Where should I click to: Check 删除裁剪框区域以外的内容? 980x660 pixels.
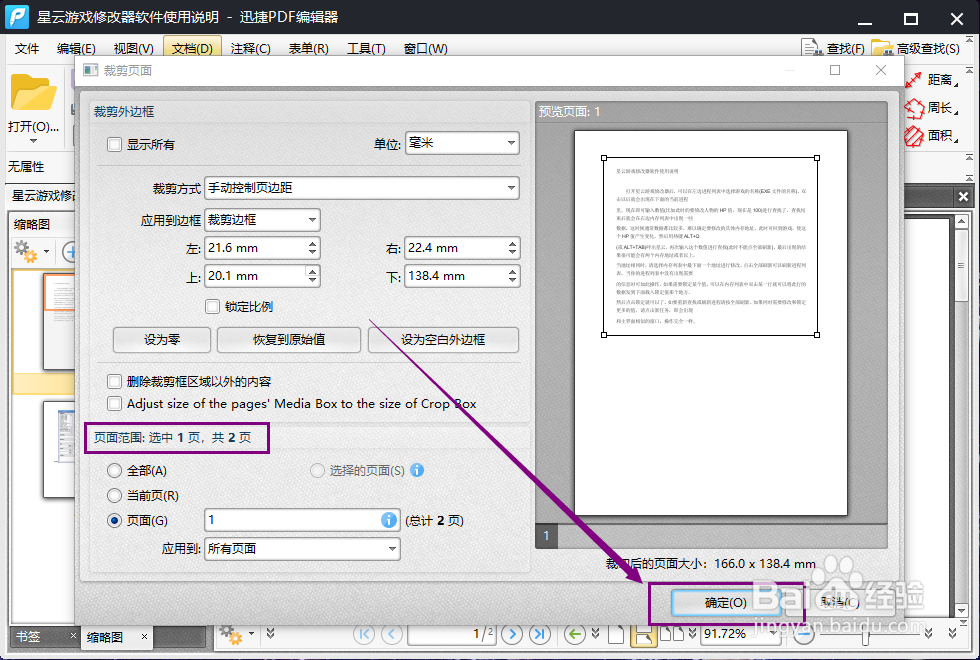[x=114, y=381]
